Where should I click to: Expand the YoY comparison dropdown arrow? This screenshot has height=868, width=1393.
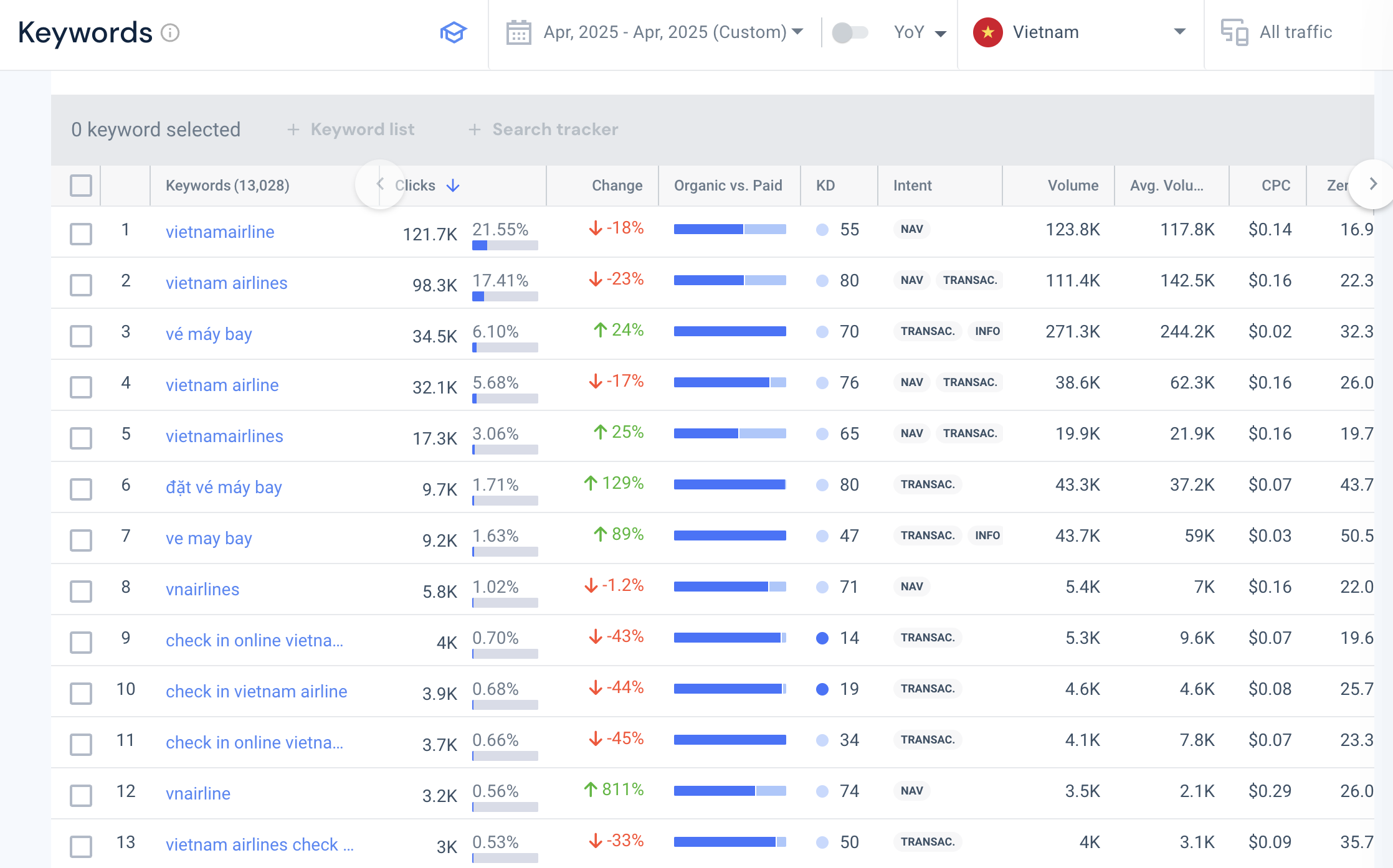click(x=941, y=34)
